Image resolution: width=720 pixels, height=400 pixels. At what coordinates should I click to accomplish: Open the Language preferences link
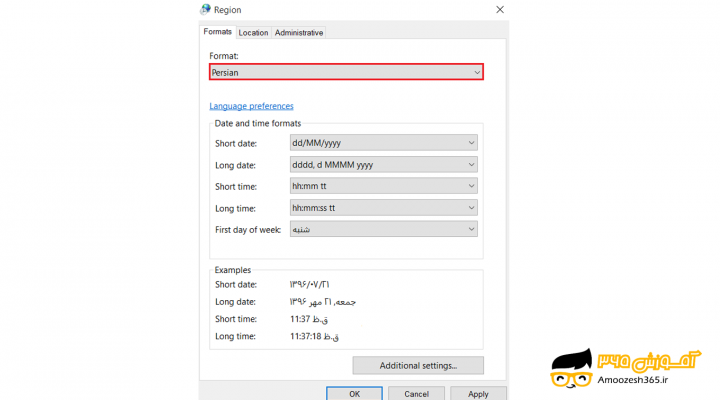[251, 106]
